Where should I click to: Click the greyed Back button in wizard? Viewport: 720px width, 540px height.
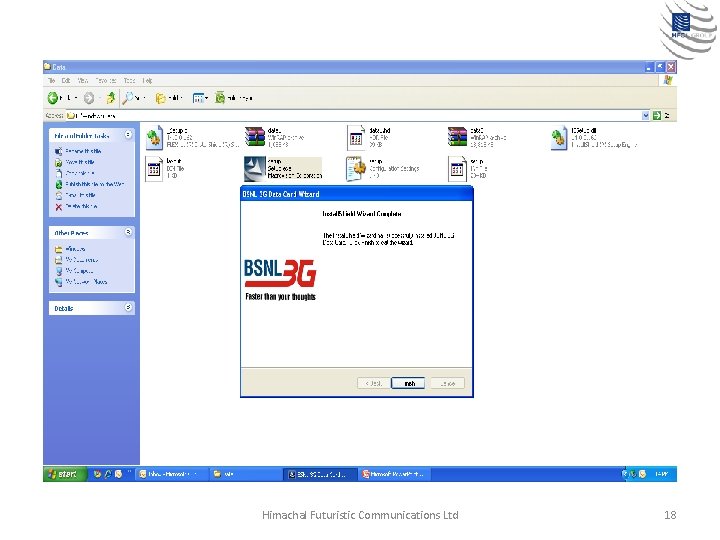point(374,383)
